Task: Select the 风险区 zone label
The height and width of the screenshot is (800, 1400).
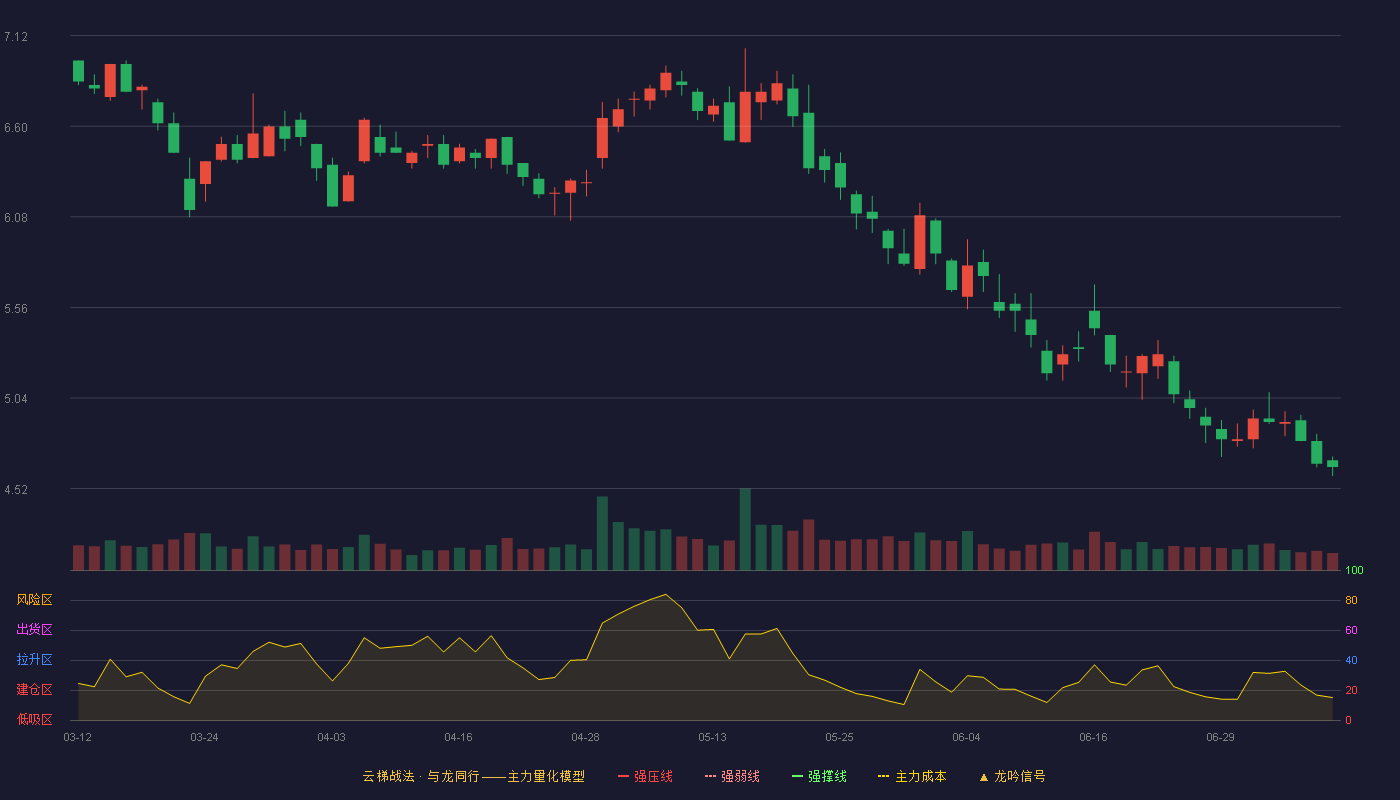Action: 35,600
